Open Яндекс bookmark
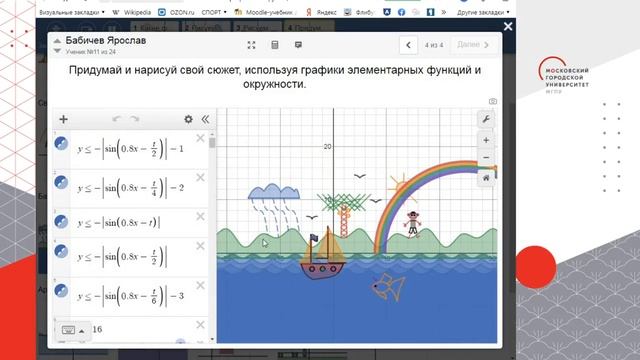Screen dimensions: 640x360 point(322,12)
